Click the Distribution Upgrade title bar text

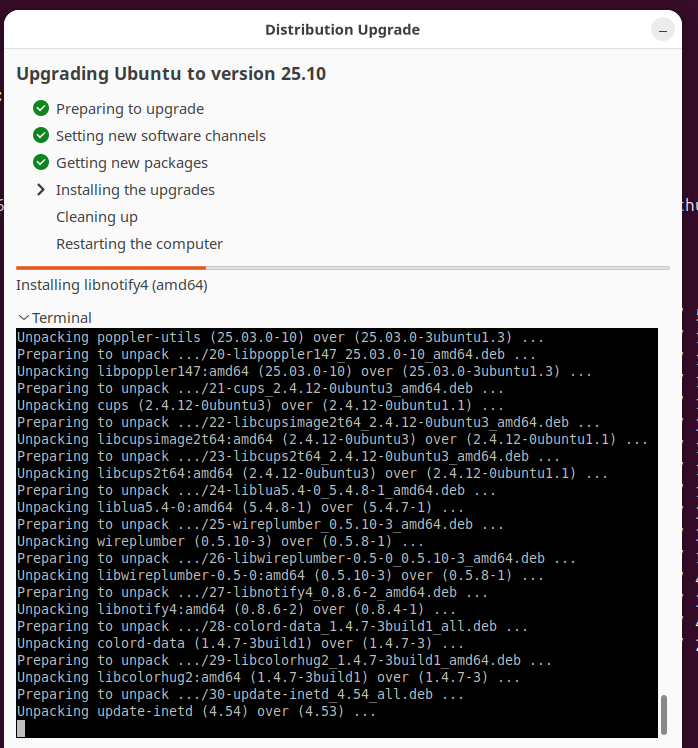tap(343, 30)
